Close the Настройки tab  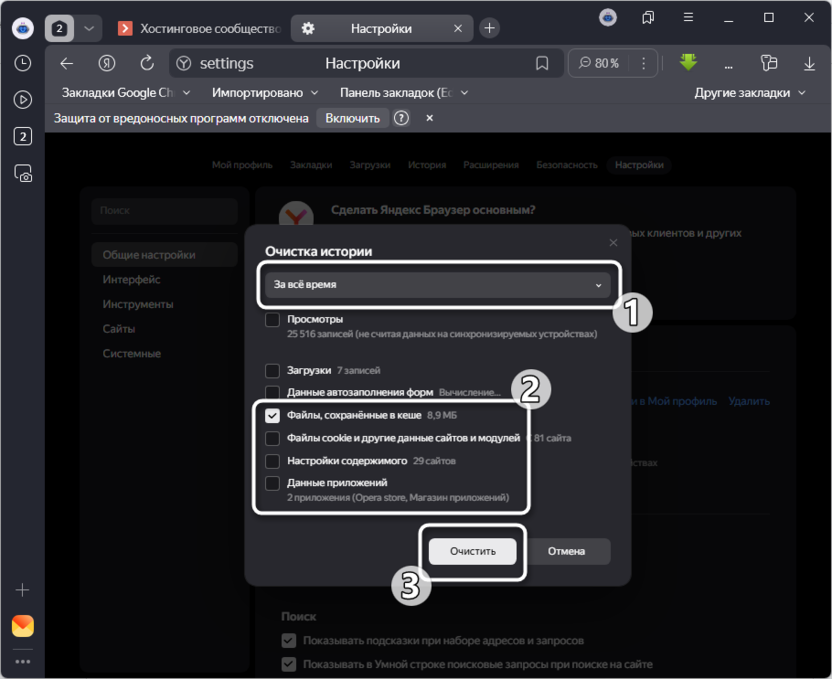[458, 29]
